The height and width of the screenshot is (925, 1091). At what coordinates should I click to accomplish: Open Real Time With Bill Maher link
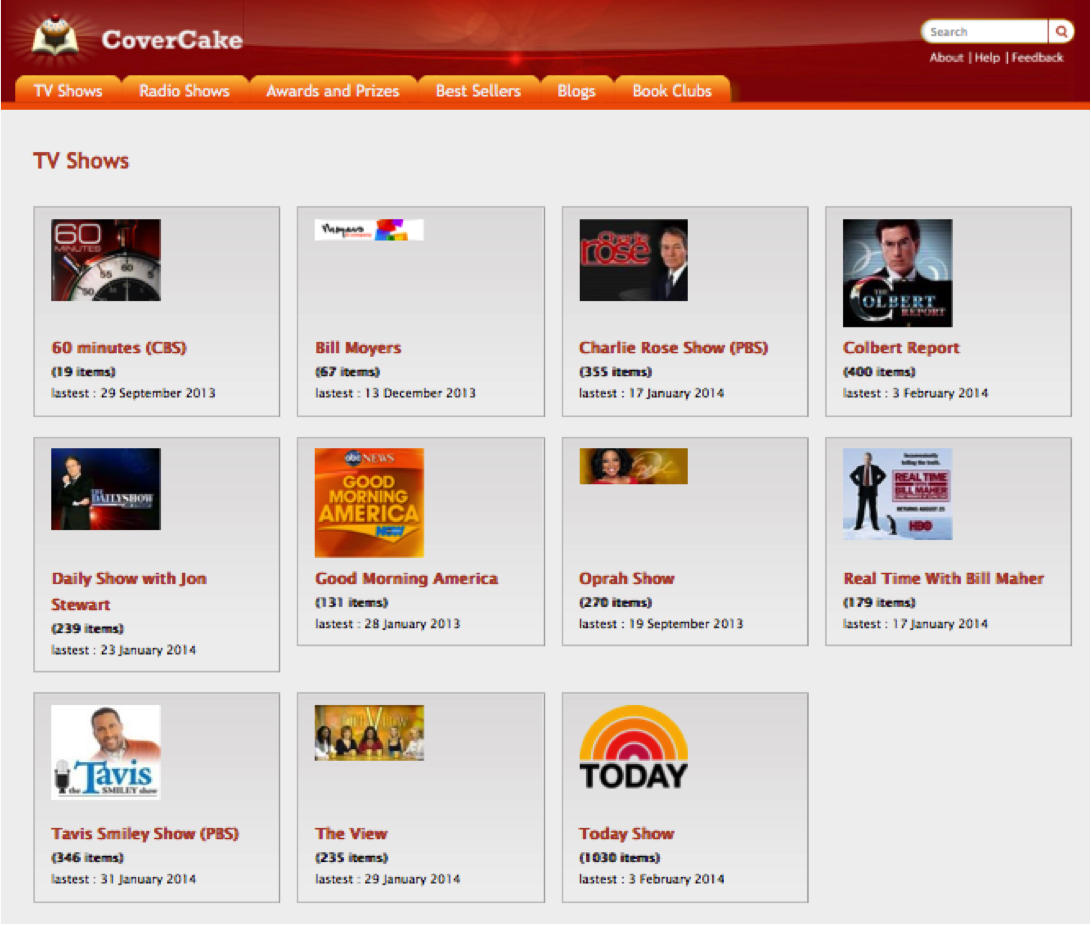943,578
